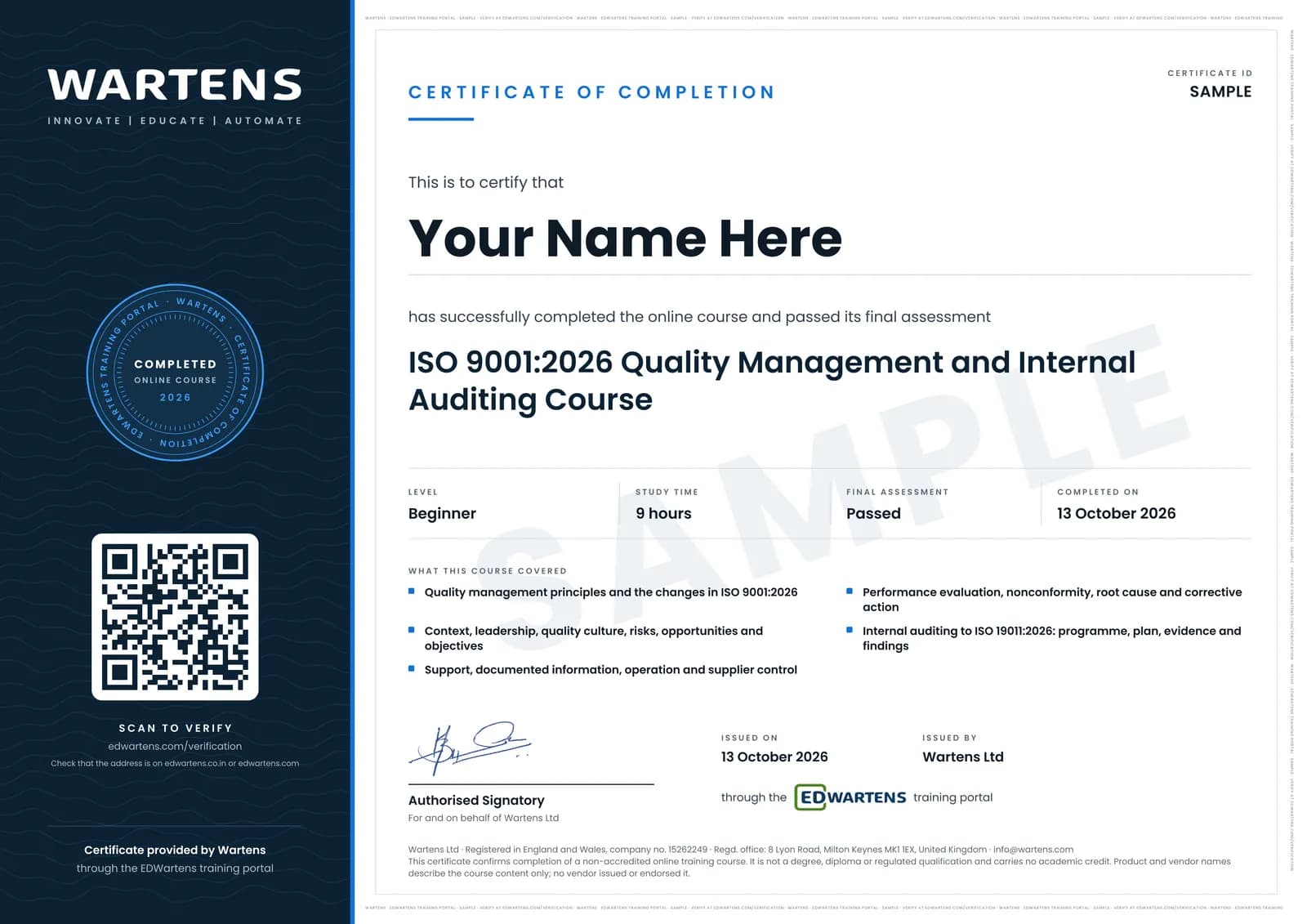Click the 'Certificate of Completion' heading
1307x924 pixels.
591,92
